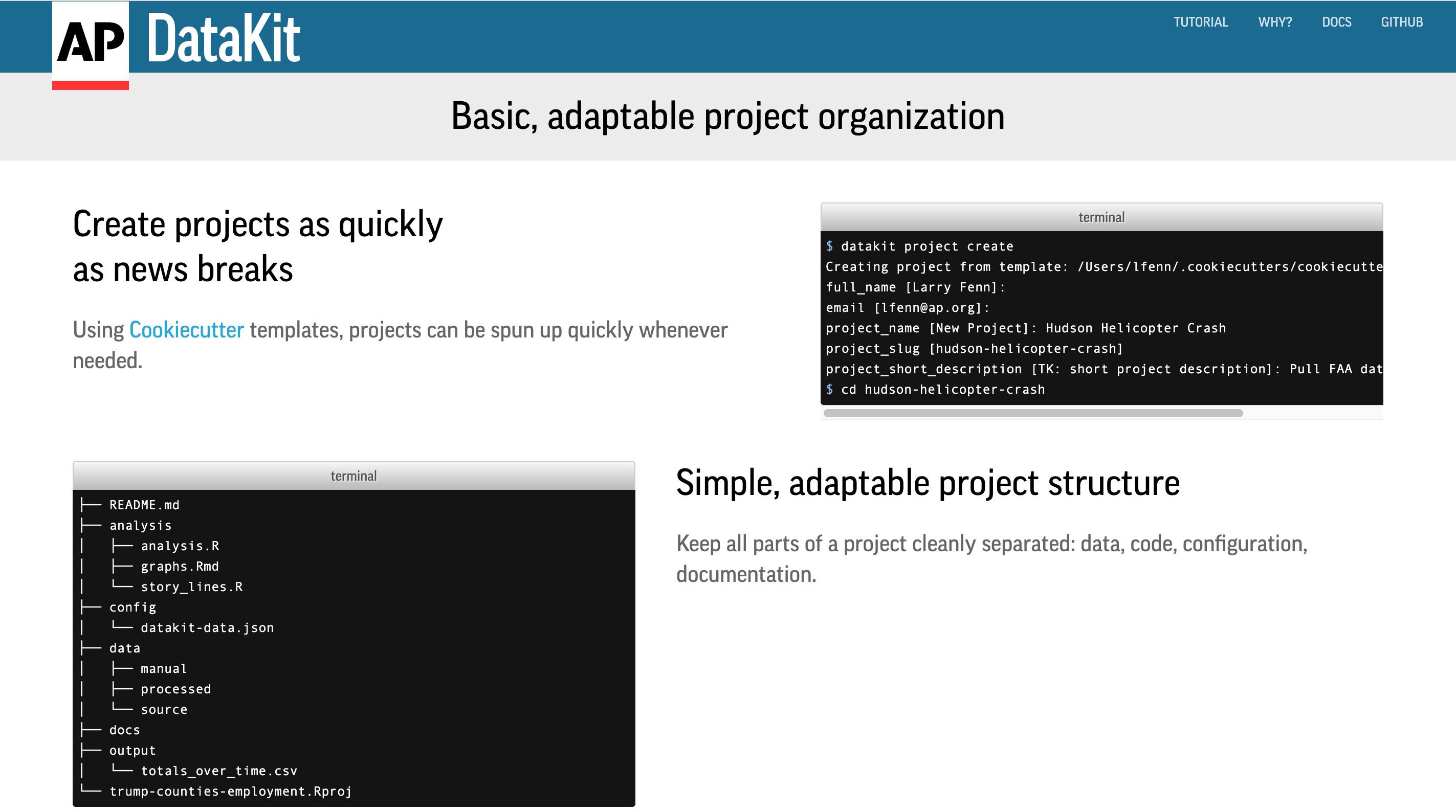Click 'Creating project from template' line

pos(1104,266)
